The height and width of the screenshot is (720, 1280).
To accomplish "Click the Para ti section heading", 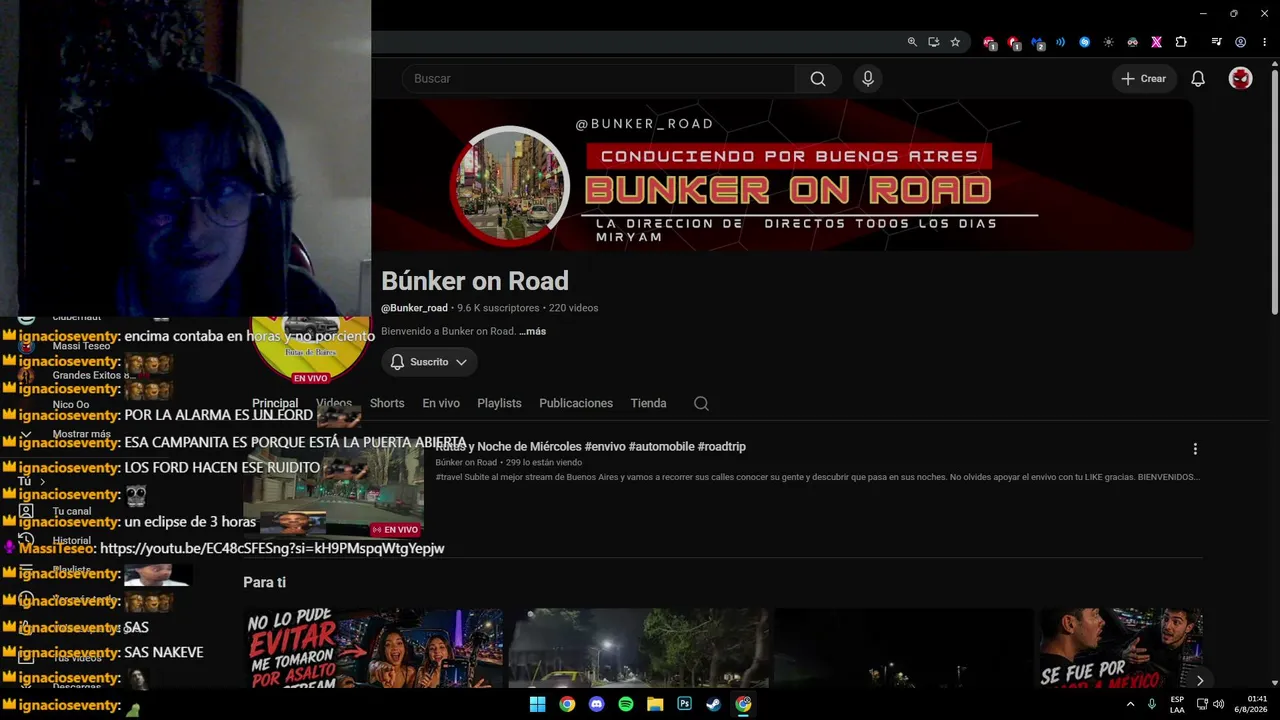I will click(x=264, y=582).
